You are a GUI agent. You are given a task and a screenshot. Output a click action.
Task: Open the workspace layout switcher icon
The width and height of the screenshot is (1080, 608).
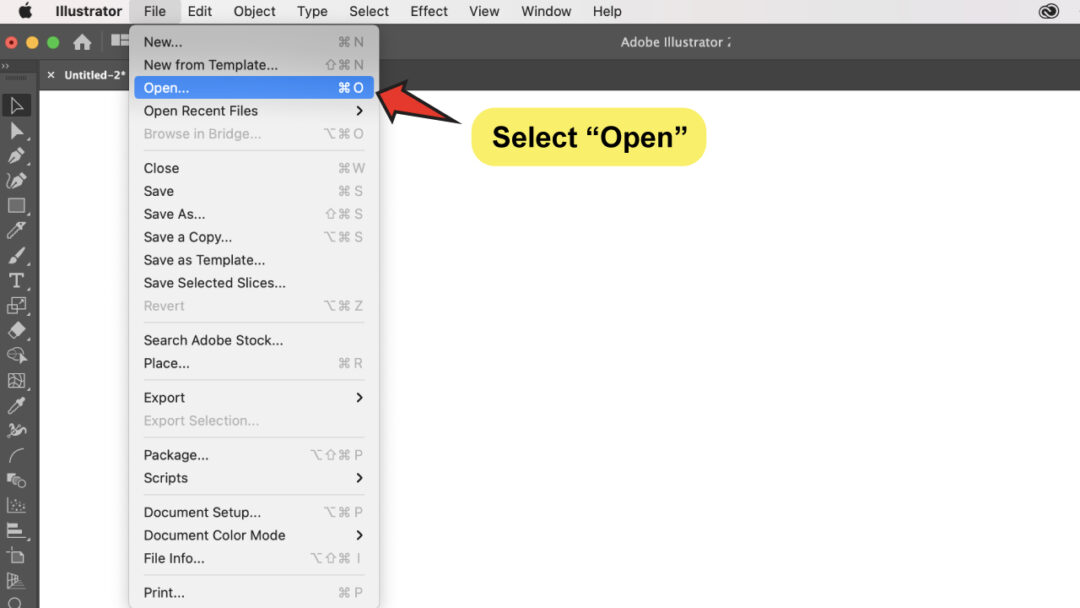click(119, 41)
